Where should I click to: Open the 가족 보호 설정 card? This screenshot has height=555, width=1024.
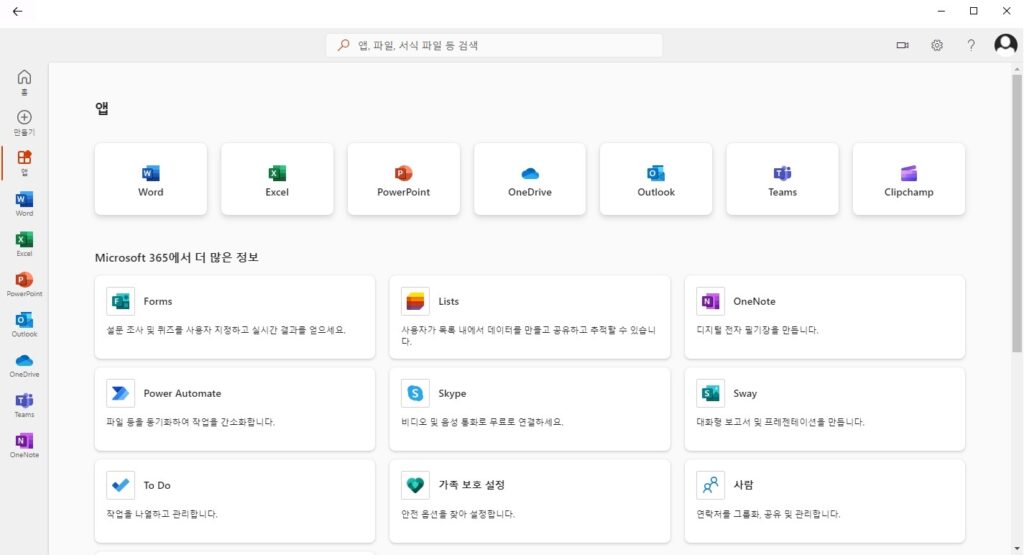tap(530, 501)
